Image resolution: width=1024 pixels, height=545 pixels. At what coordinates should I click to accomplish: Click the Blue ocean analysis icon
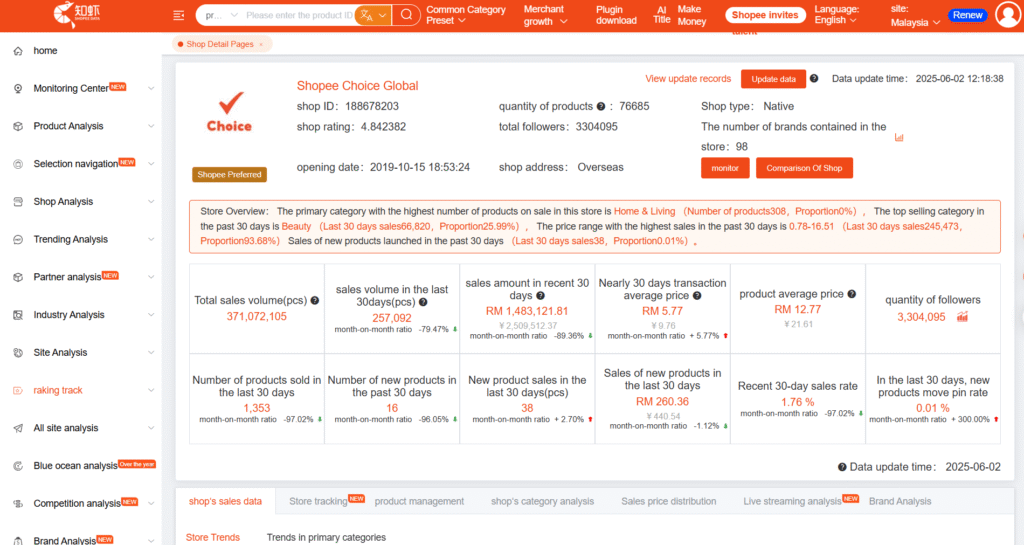(x=18, y=466)
